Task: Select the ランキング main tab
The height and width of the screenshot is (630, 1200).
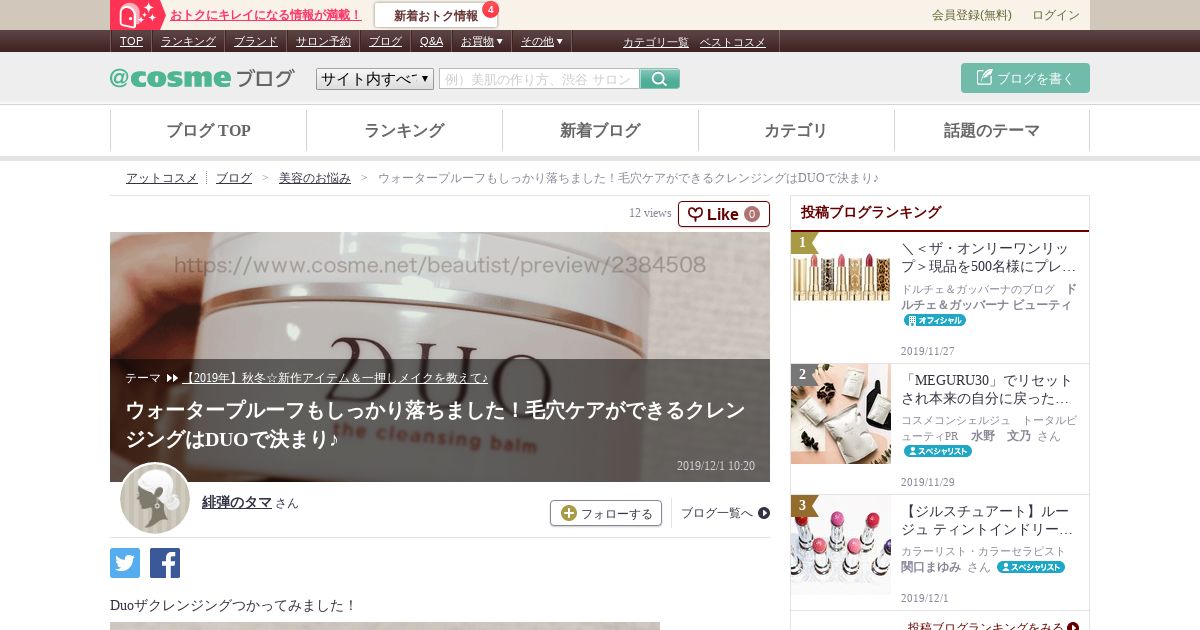Action: click(x=404, y=131)
